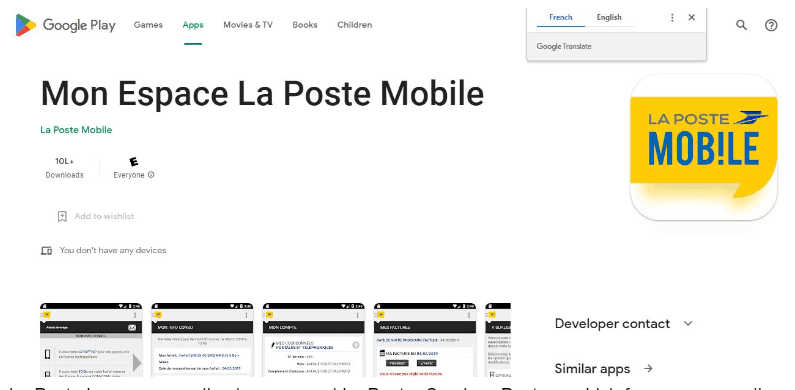This screenshot has width=795, height=390.
Task: Switch to the Games tab
Action: tap(148, 25)
